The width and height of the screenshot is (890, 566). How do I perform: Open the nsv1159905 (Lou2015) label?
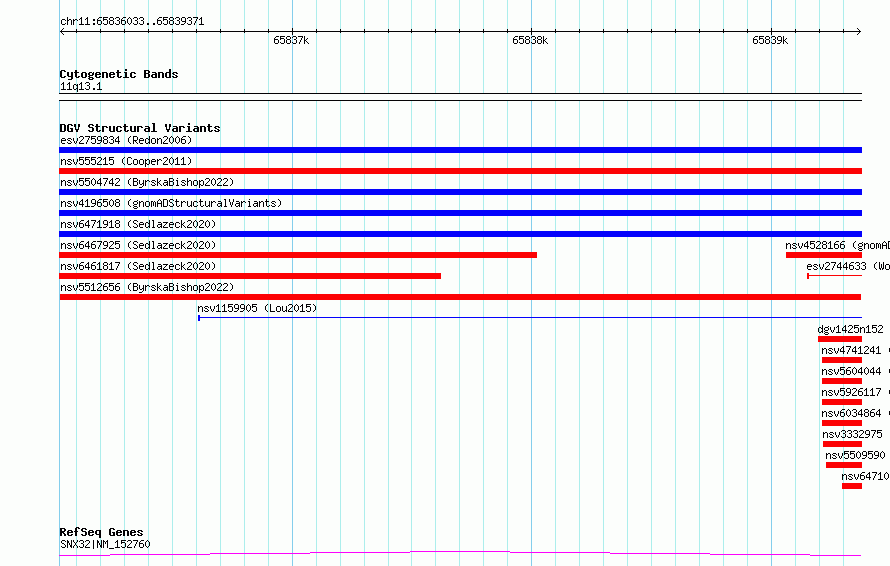coord(257,308)
